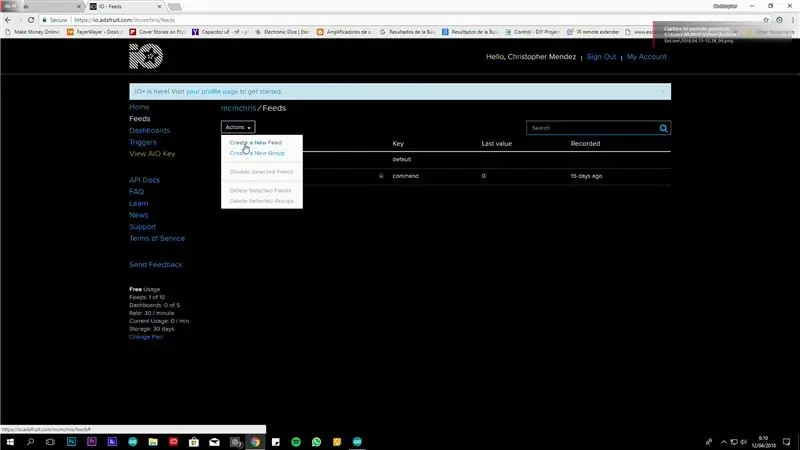Open the Actions dropdown button
Image resolution: width=800 pixels, height=450 pixels.
pyautogui.click(x=238, y=127)
